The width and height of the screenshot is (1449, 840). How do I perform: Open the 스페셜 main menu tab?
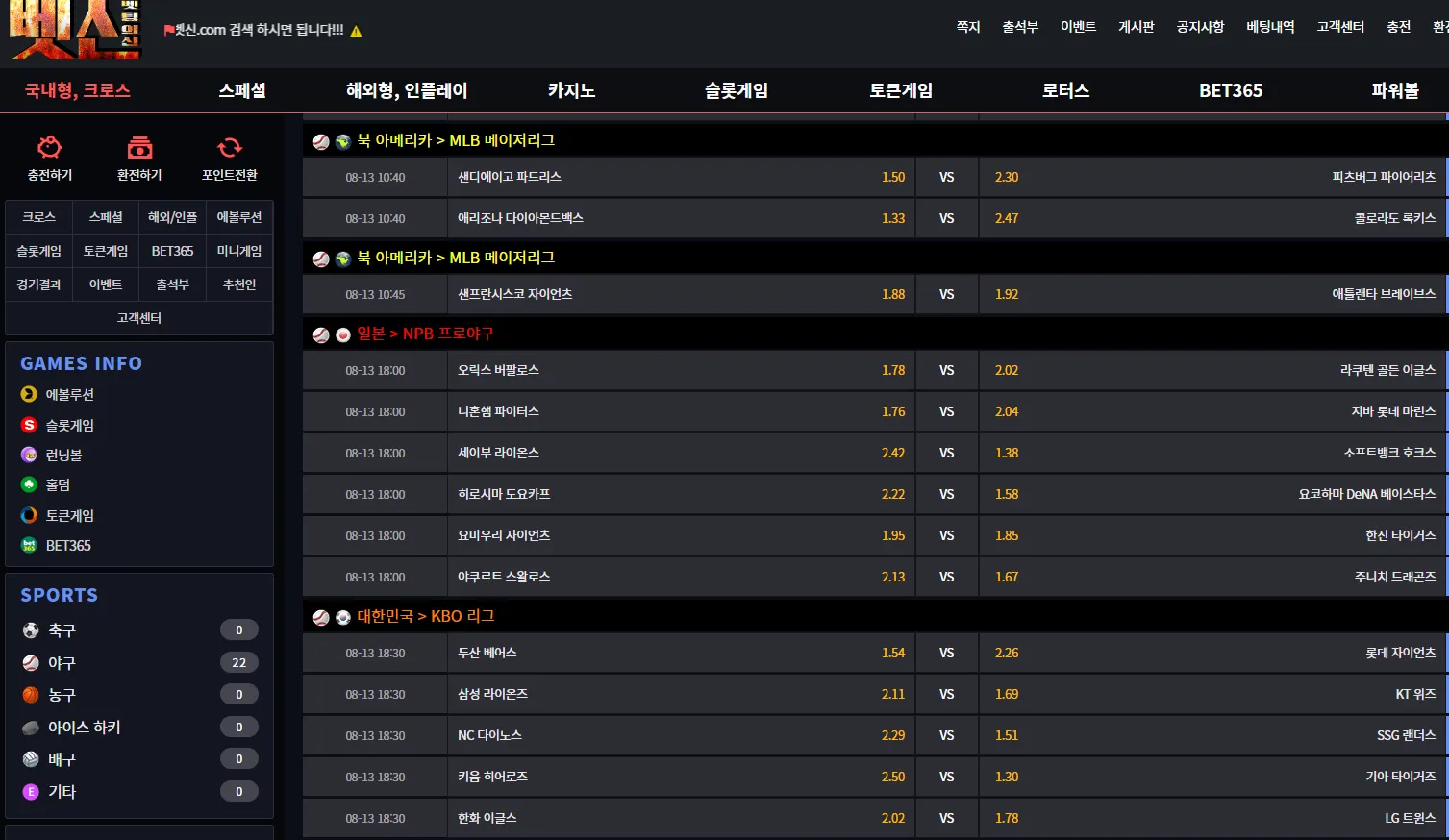point(242,90)
